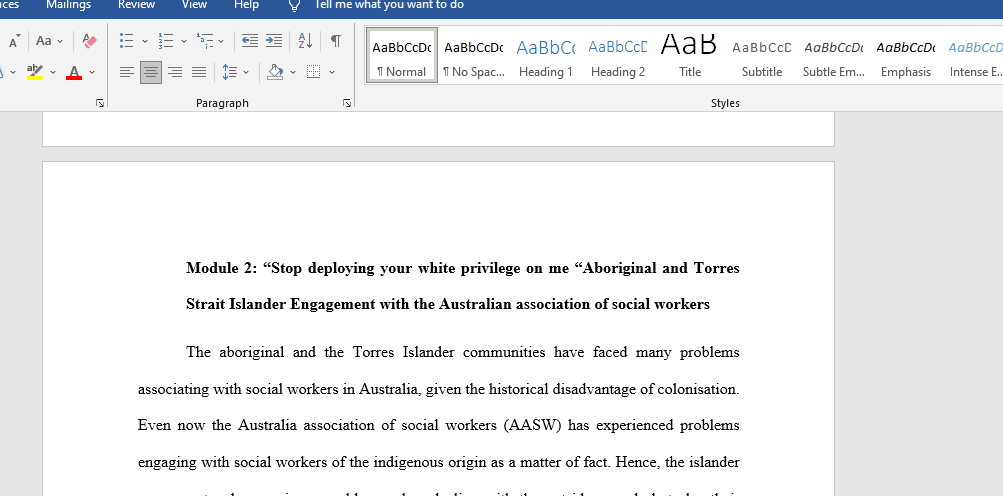This screenshot has width=1003, height=496.
Task: Click the Sort A-Z icon
Action: pyautogui.click(x=306, y=41)
